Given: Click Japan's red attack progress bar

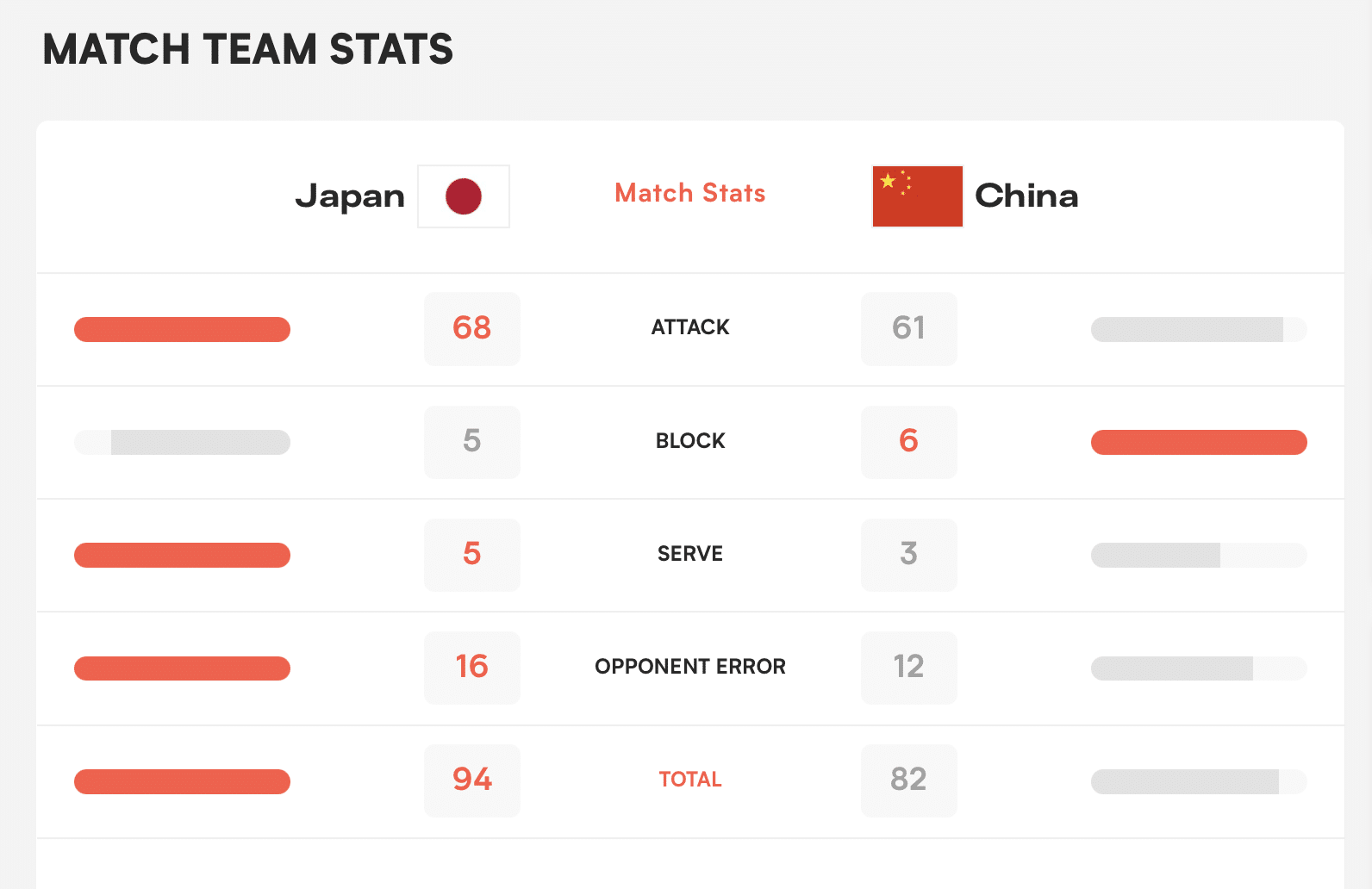Looking at the screenshot, I should [x=182, y=329].
